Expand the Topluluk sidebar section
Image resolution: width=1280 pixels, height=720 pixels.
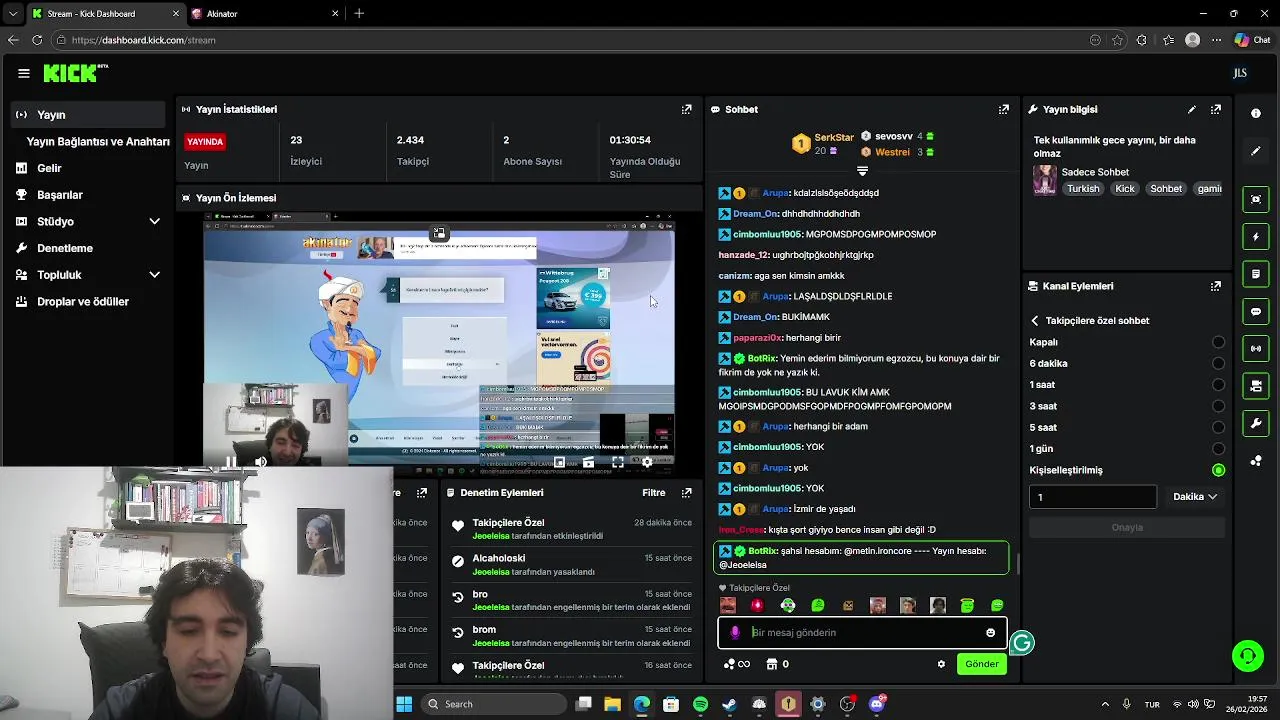(155, 275)
